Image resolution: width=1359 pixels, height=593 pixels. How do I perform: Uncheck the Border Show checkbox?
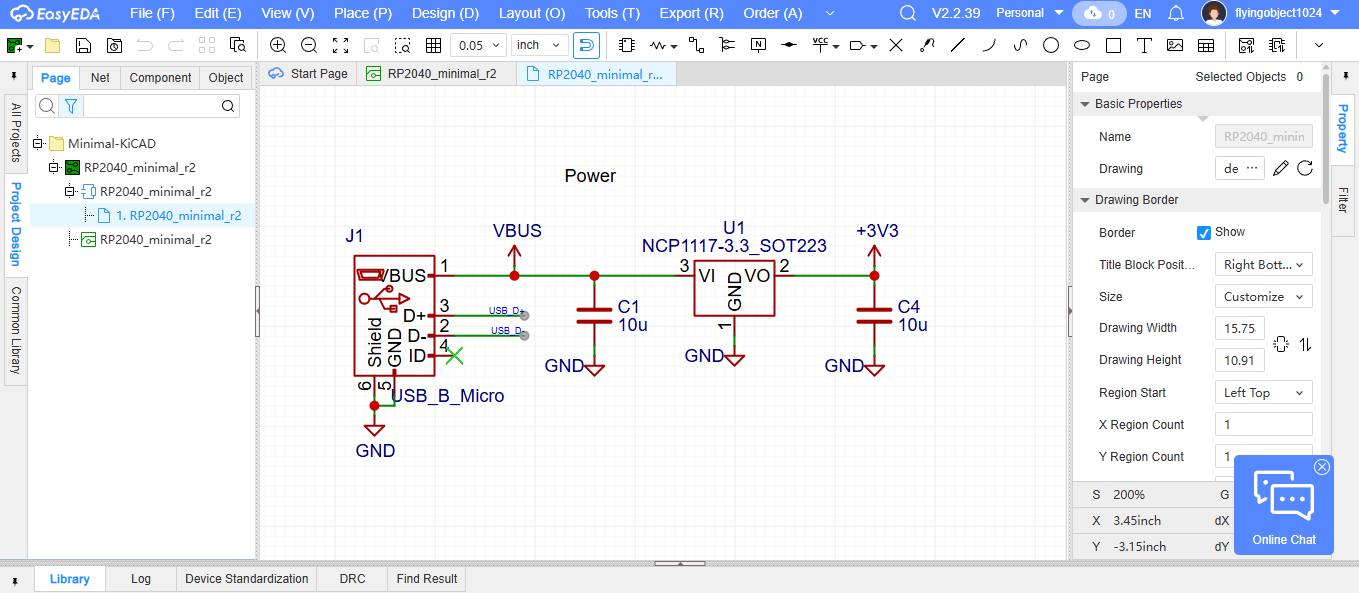(x=1204, y=232)
